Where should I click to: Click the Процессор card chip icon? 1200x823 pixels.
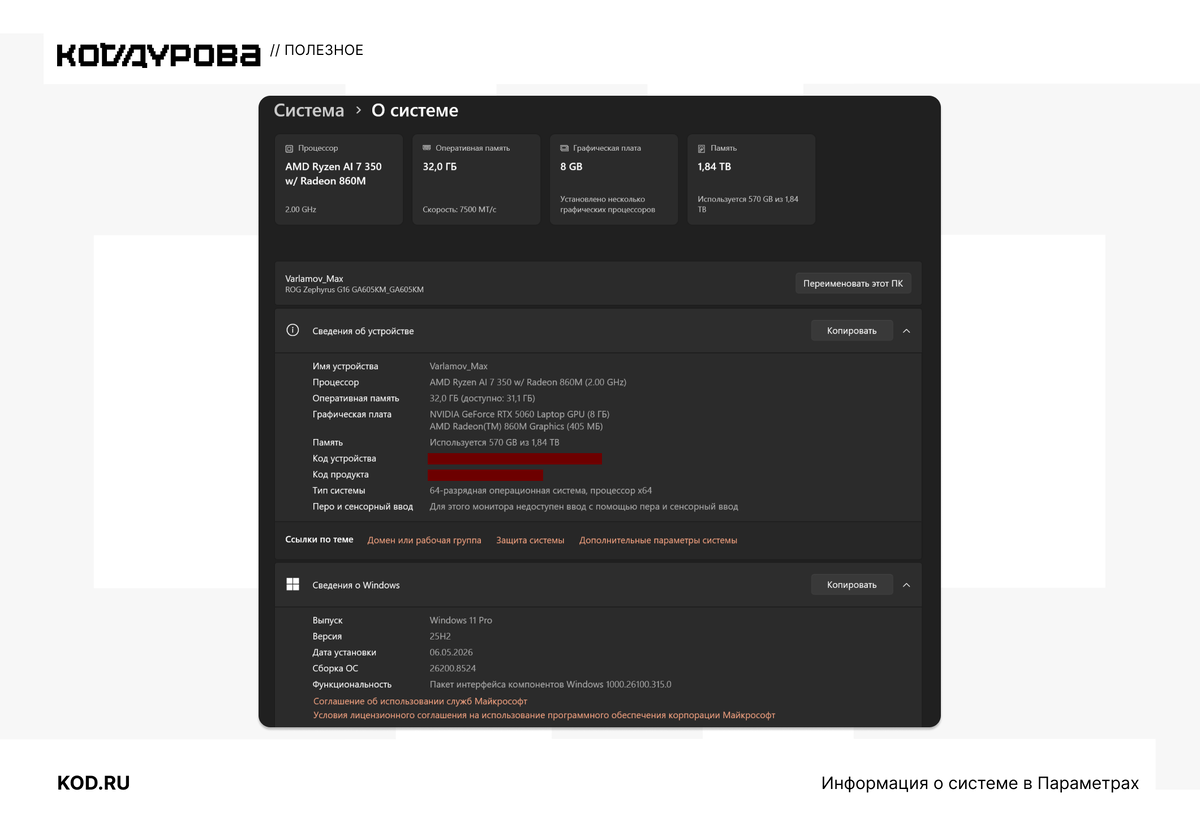[289, 148]
